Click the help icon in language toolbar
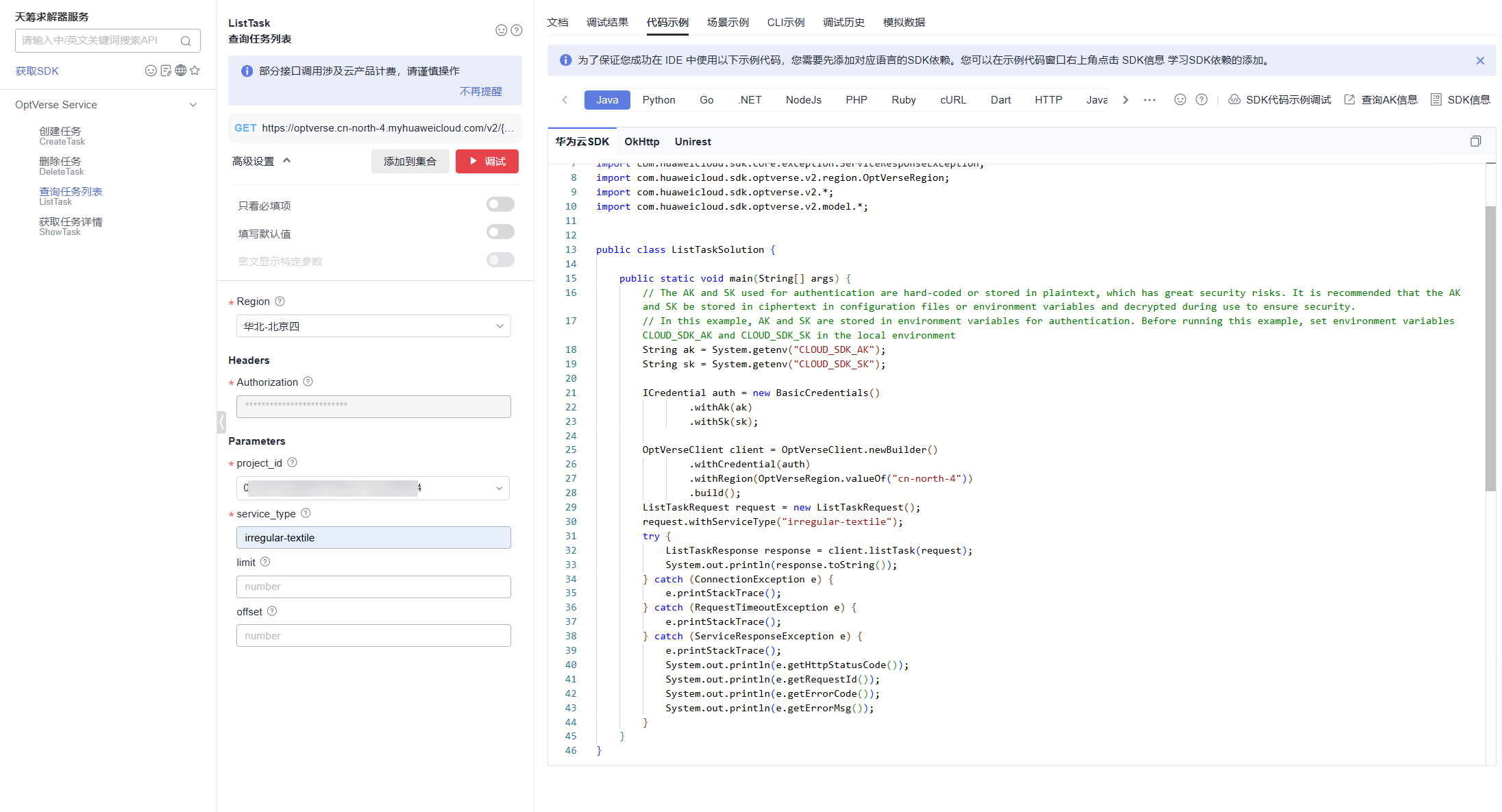 click(x=1201, y=99)
